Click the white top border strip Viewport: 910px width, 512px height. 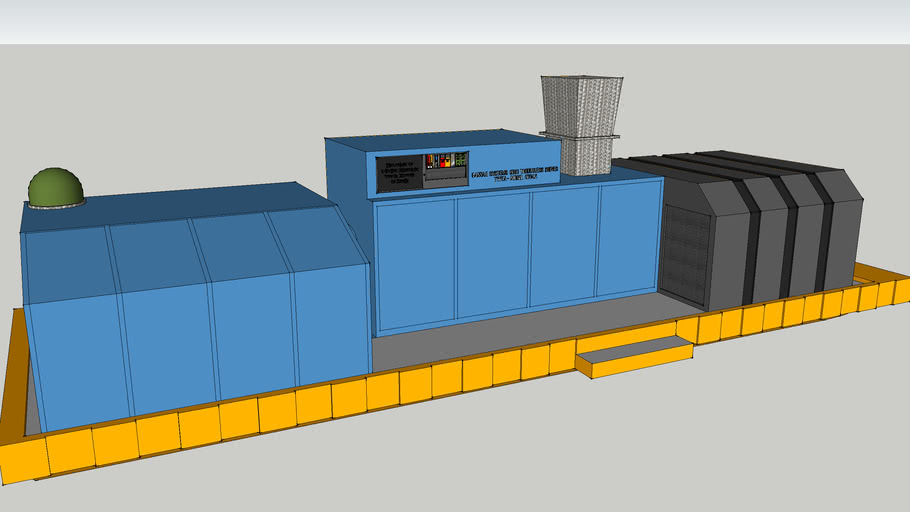455,21
